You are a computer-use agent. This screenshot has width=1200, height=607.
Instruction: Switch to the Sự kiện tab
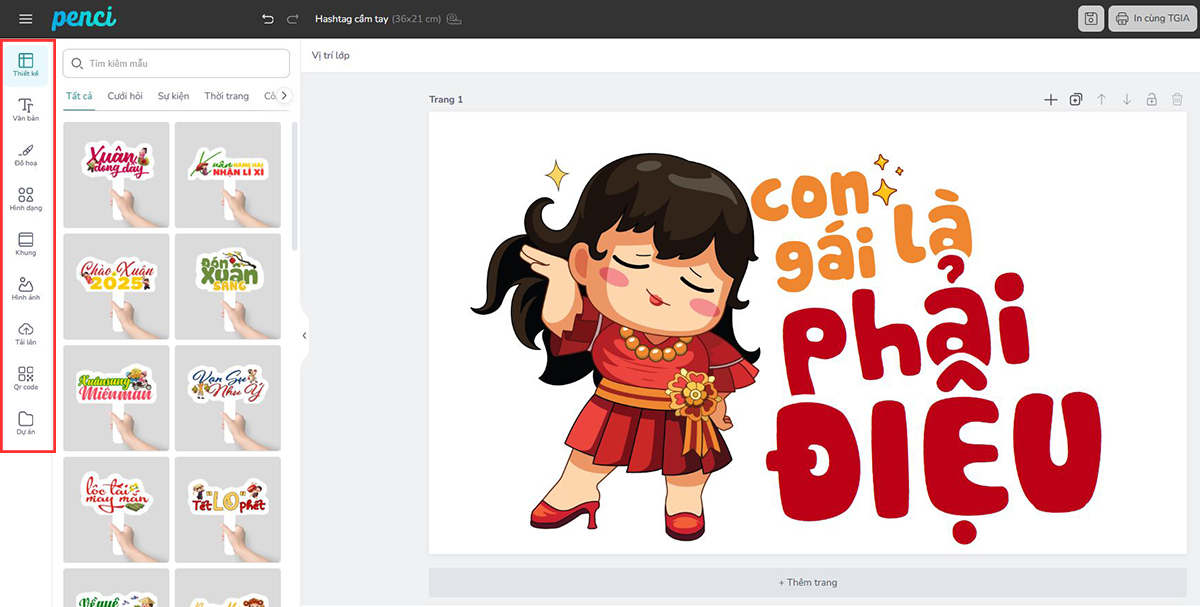point(173,96)
